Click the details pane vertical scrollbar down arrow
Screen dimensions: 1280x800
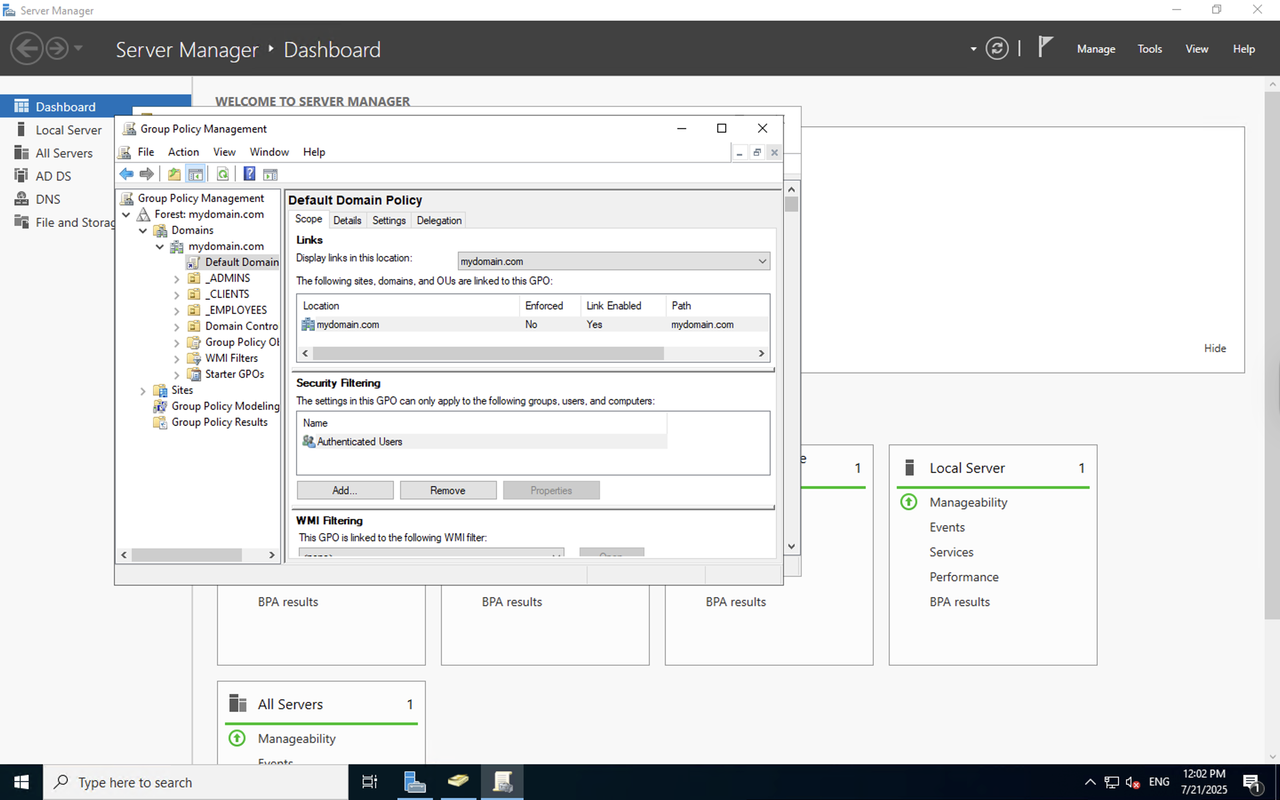click(792, 547)
